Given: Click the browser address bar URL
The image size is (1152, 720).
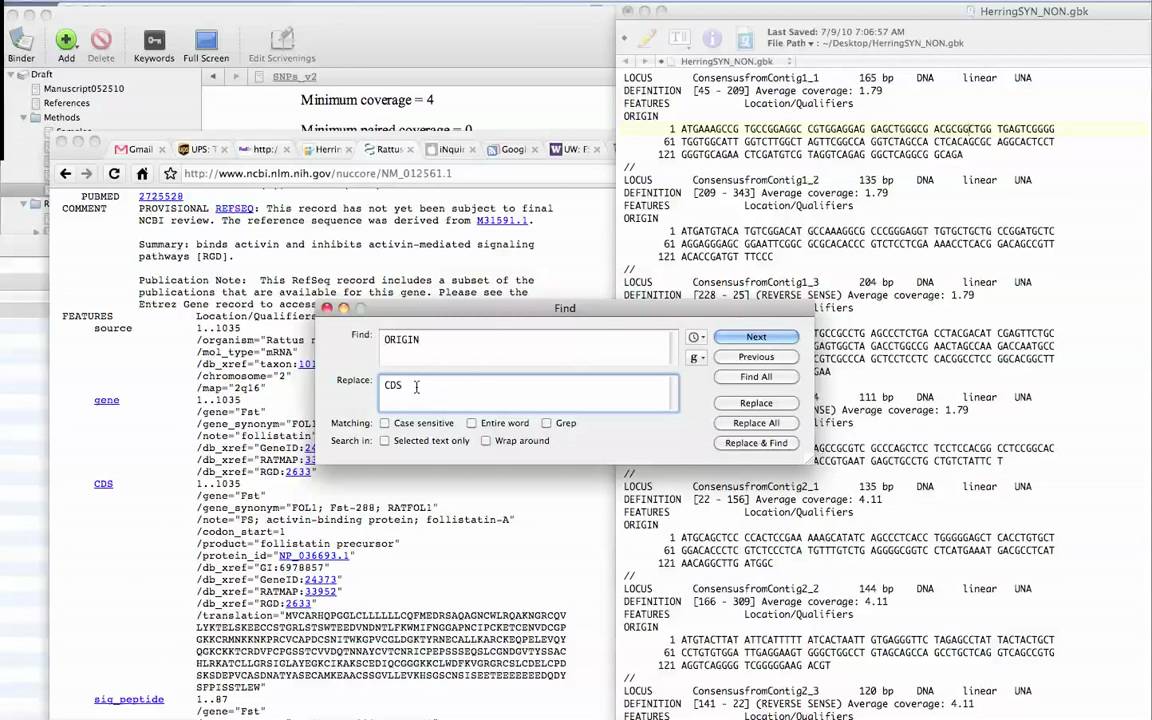Looking at the screenshot, I should [x=317, y=174].
